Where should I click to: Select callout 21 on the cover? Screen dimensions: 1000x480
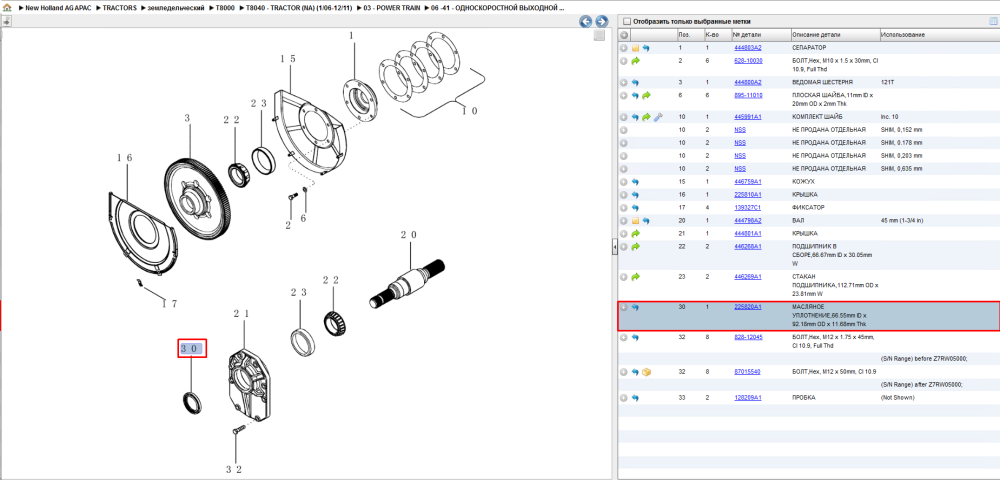(241, 314)
